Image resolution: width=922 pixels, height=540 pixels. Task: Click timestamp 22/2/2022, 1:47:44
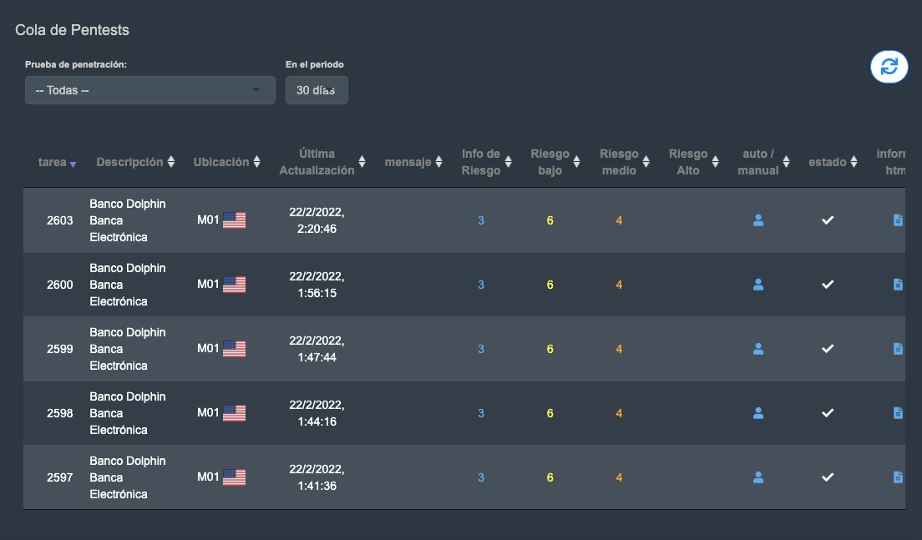[x=317, y=349]
